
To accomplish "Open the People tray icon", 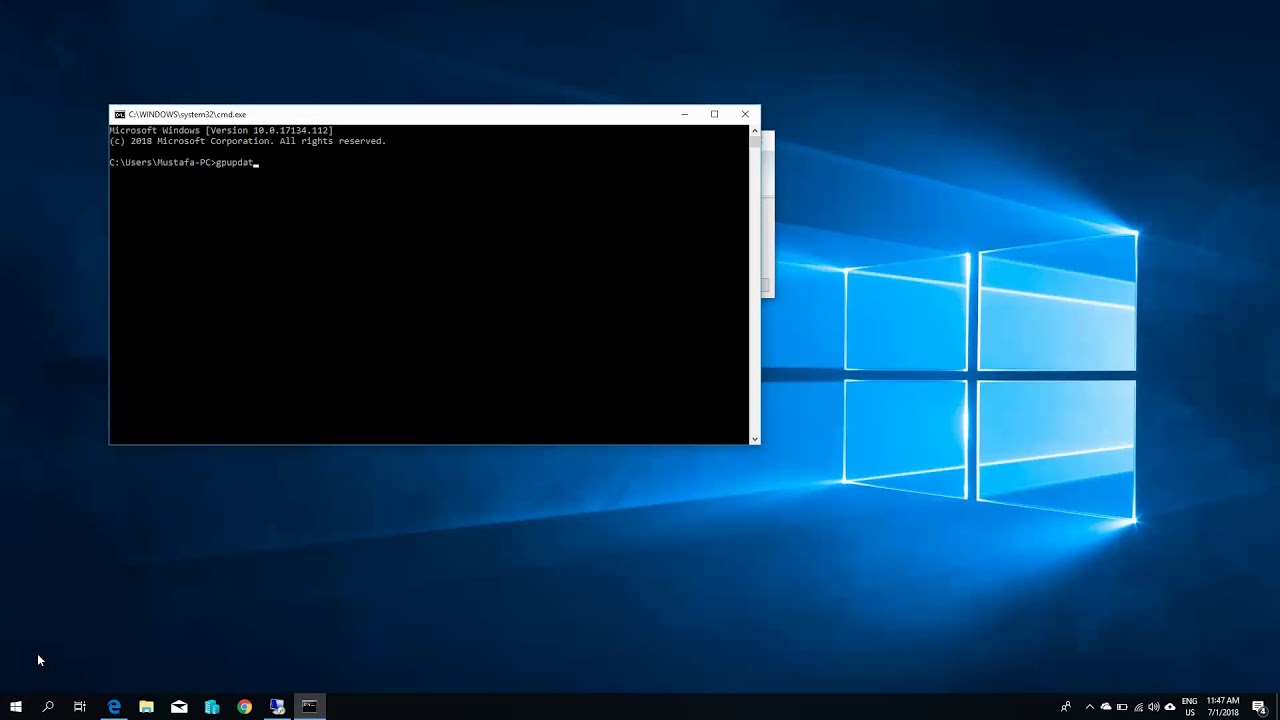I will (1066, 707).
